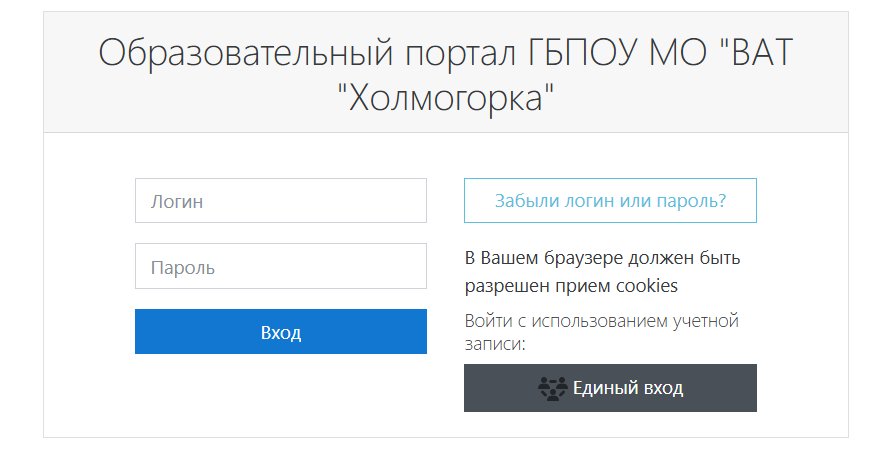Click the Войти с использованием учетной записи label
The width and height of the screenshot is (881, 466).
pos(600,333)
